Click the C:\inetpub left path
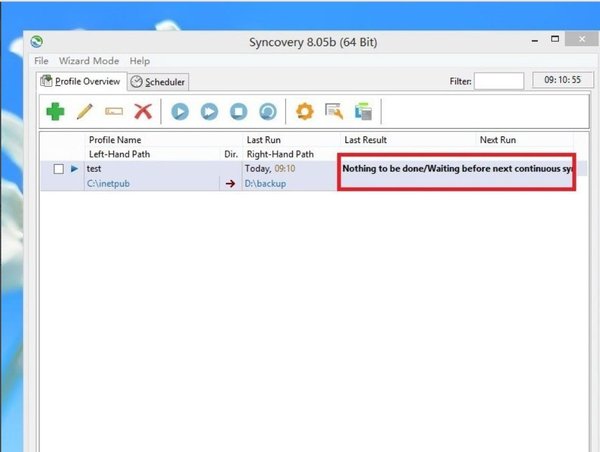Screen dimensions: 600x452 (108, 184)
